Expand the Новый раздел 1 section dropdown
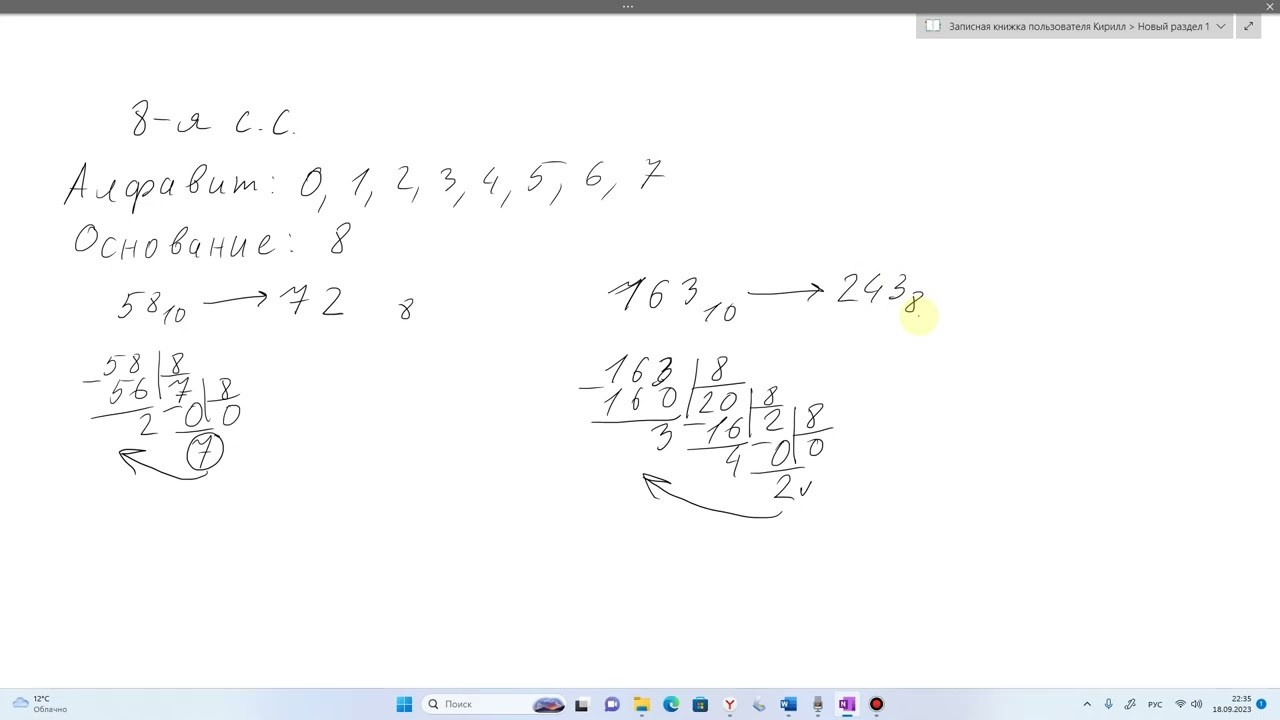1280x720 pixels. [x=1221, y=27]
